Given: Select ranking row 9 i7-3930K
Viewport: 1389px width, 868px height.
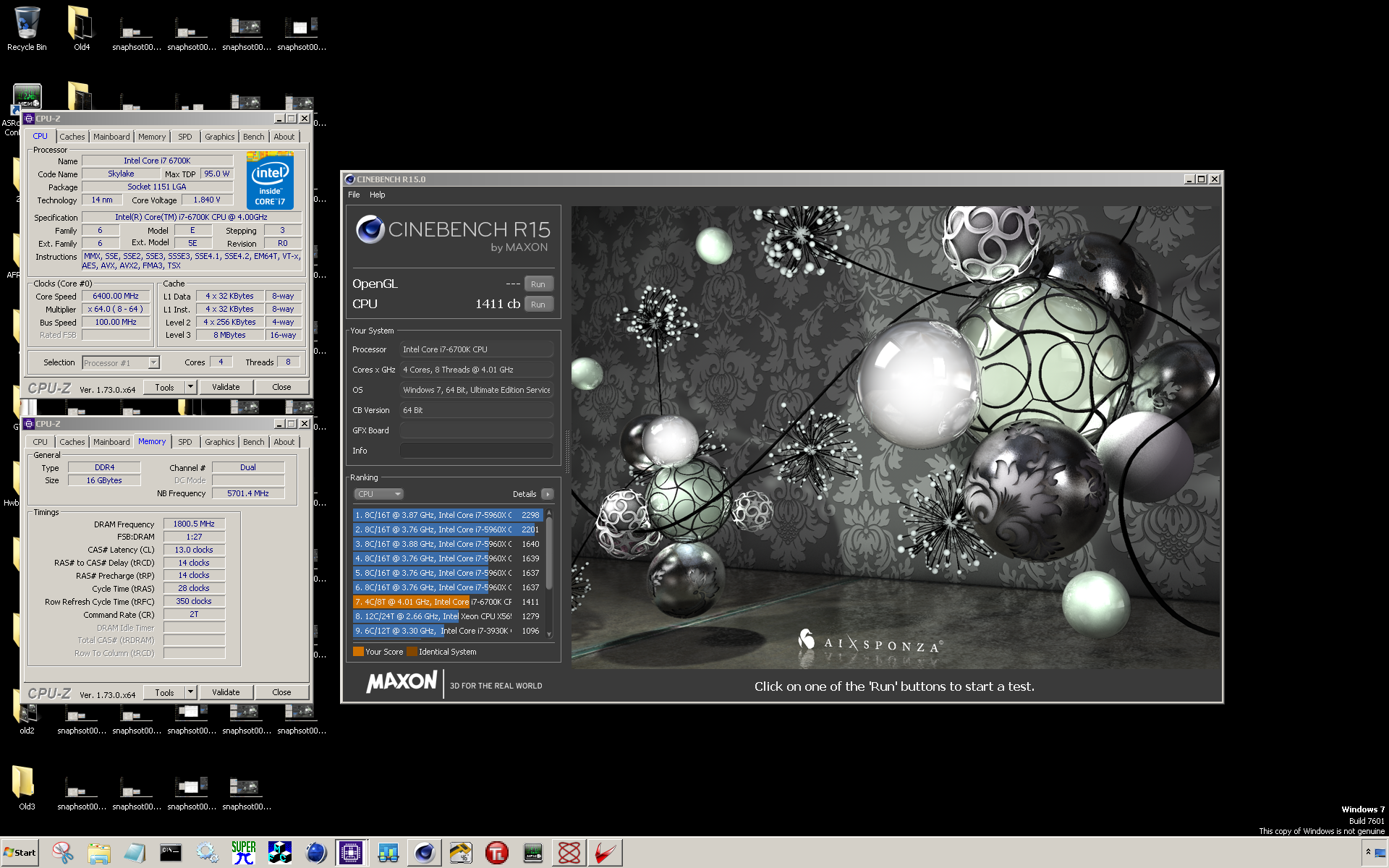Looking at the screenshot, I should coord(448,631).
